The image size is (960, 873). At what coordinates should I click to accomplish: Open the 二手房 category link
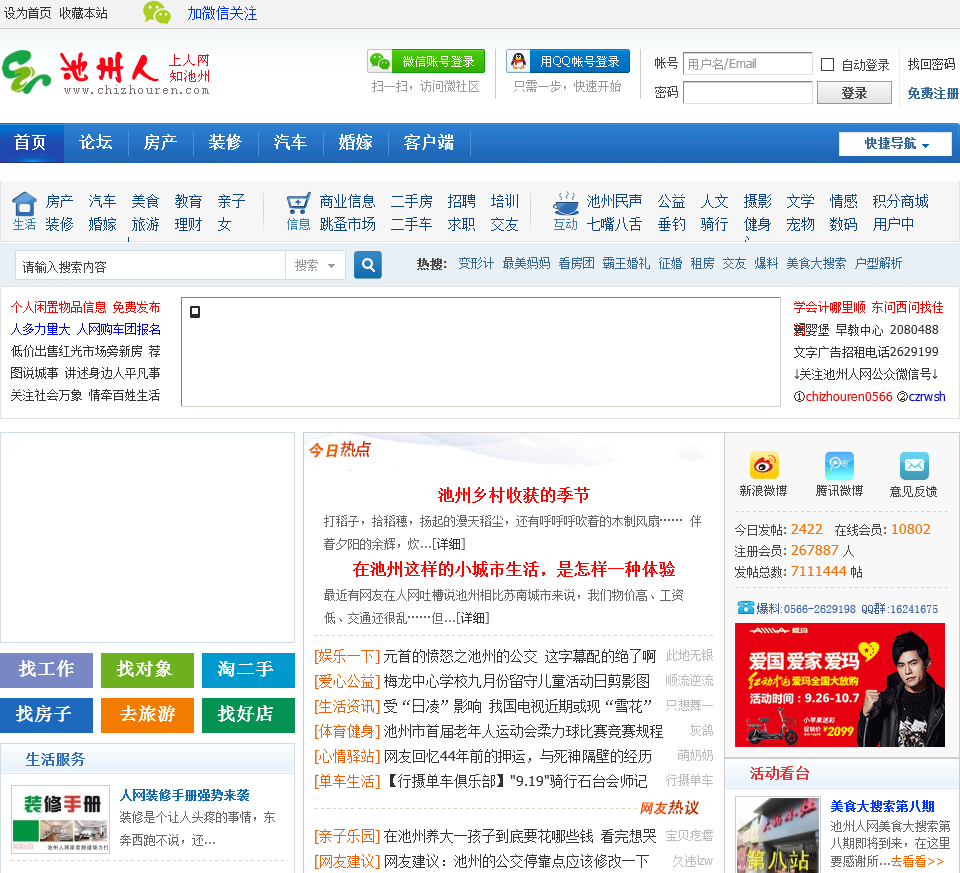pos(411,201)
